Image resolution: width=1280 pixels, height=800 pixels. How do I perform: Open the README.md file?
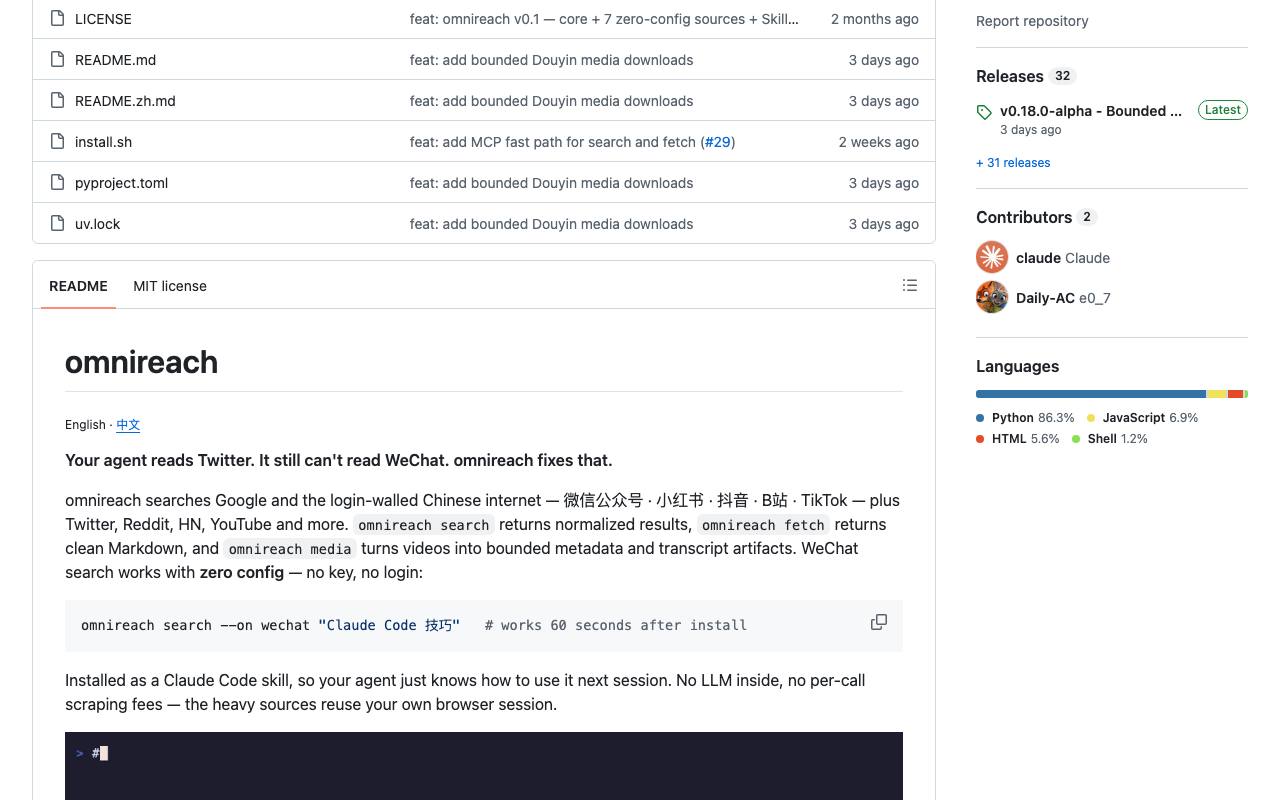(x=115, y=60)
